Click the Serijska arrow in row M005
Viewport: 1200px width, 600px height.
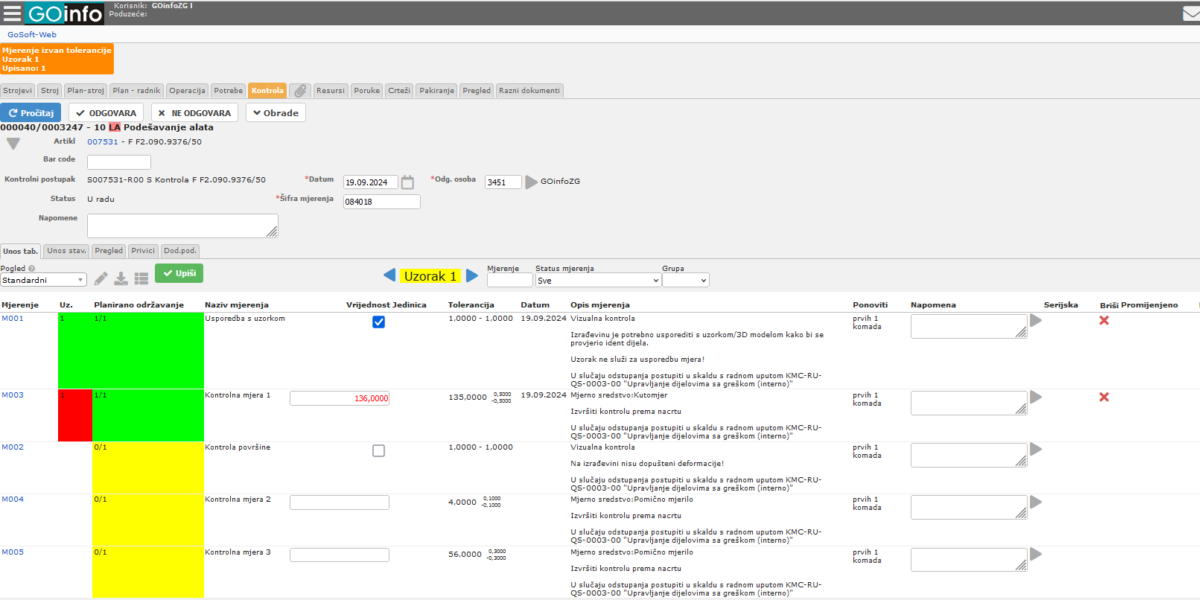1036,553
